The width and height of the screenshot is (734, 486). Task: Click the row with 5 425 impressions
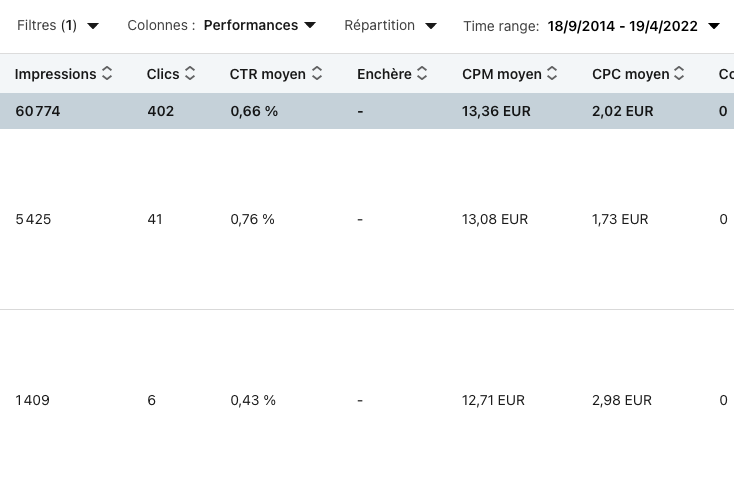pyautogui.click(x=33, y=219)
